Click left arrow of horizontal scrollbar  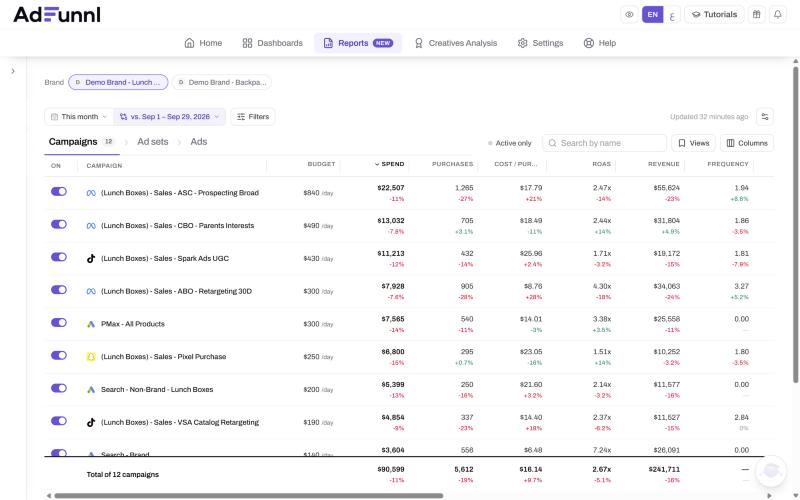pos(48,495)
